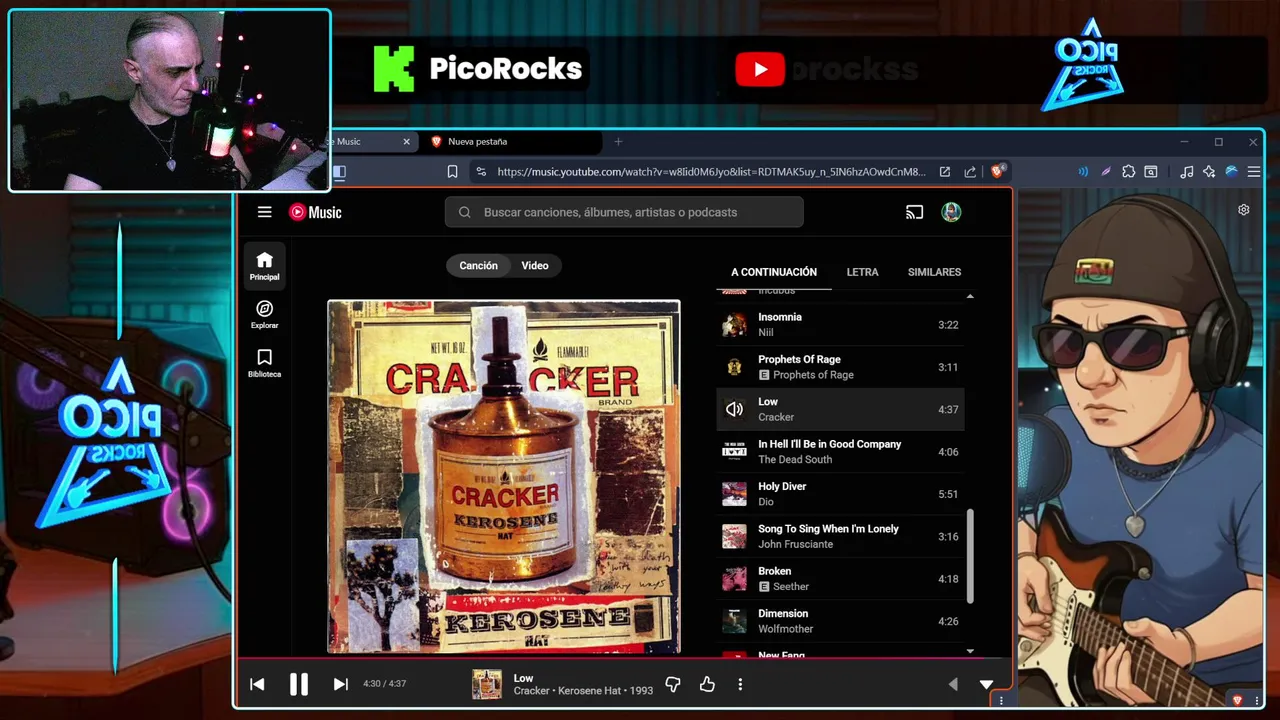Dislike the song Low

[x=673, y=684]
